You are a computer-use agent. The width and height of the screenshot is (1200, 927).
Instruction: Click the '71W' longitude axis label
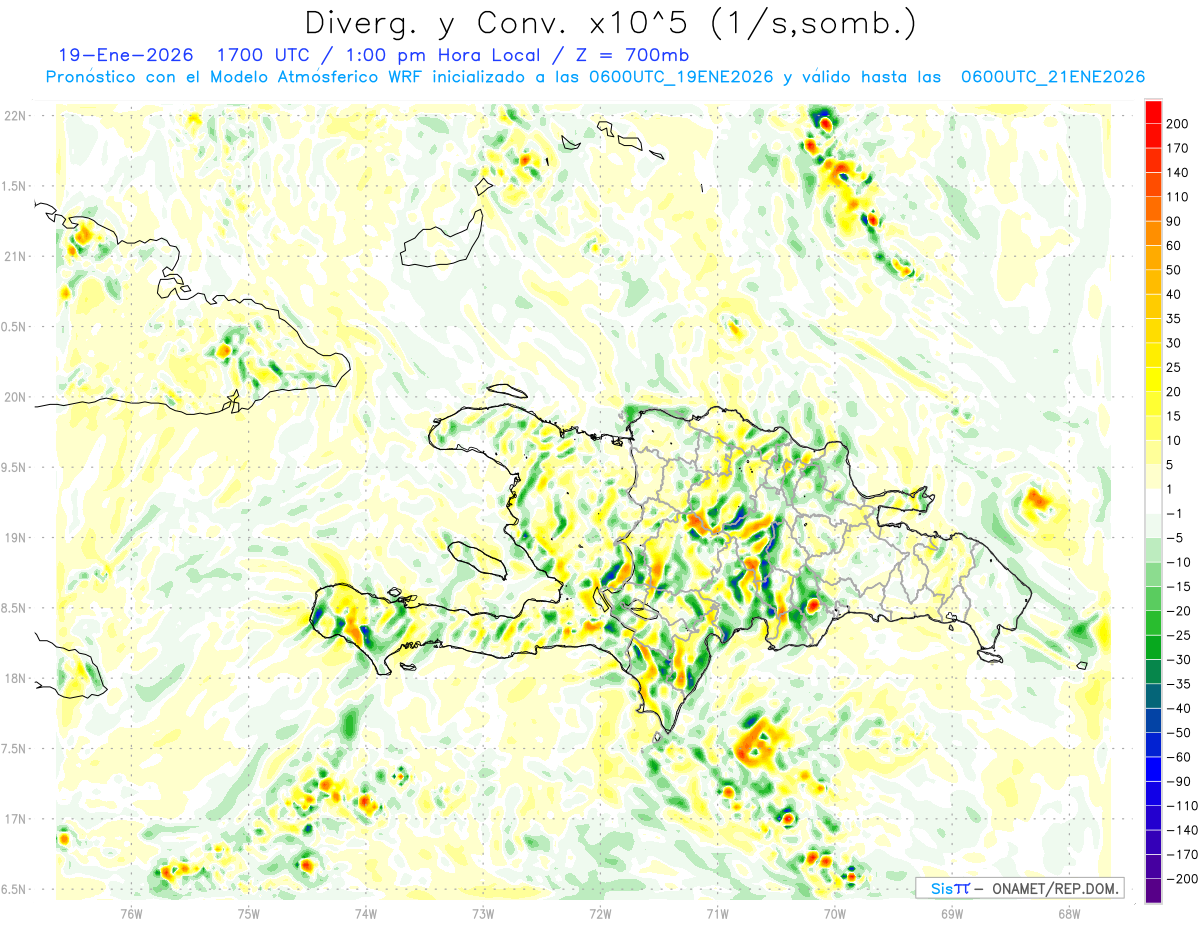coord(717,912)
